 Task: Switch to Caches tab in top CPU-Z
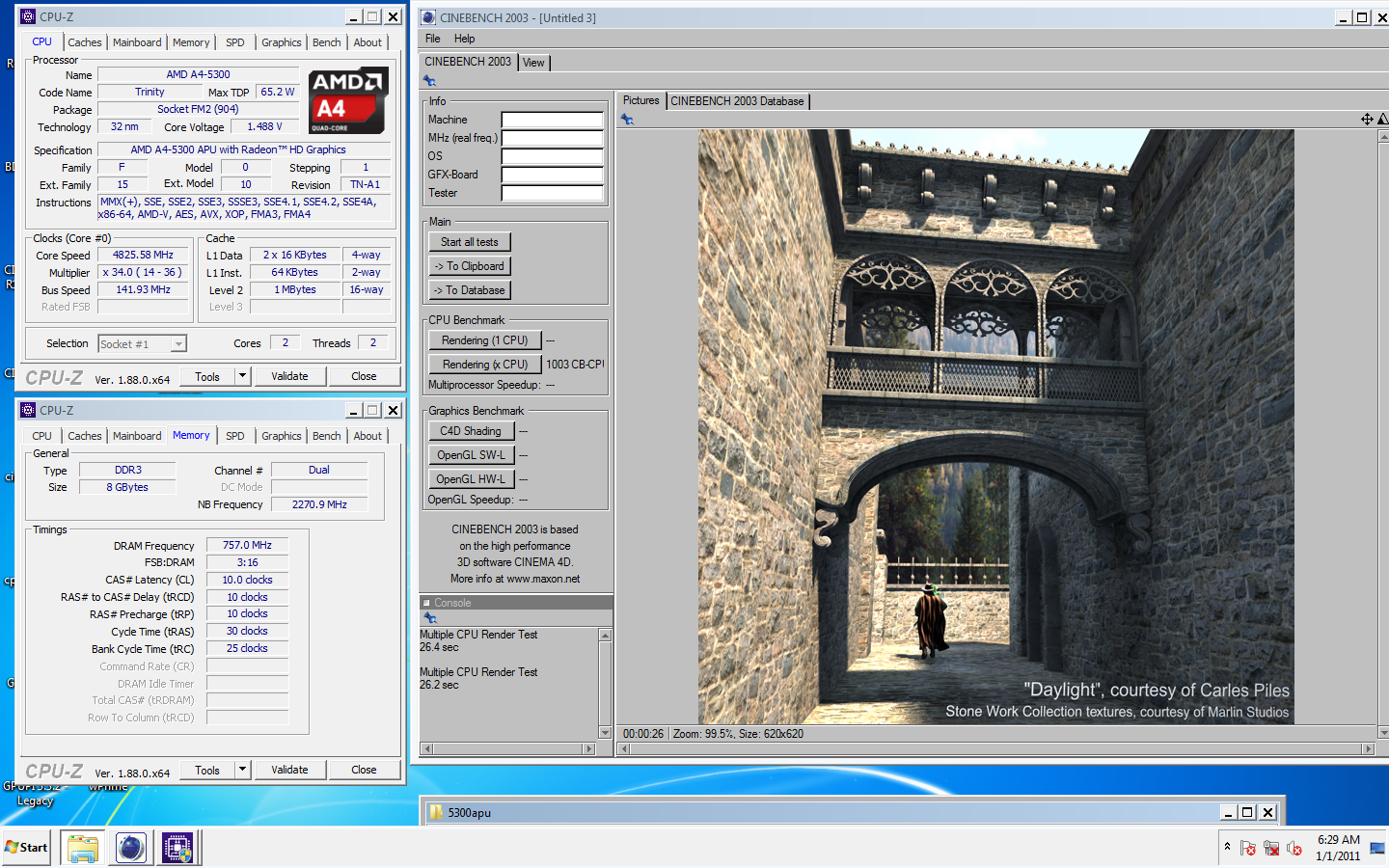coord(85,42)
